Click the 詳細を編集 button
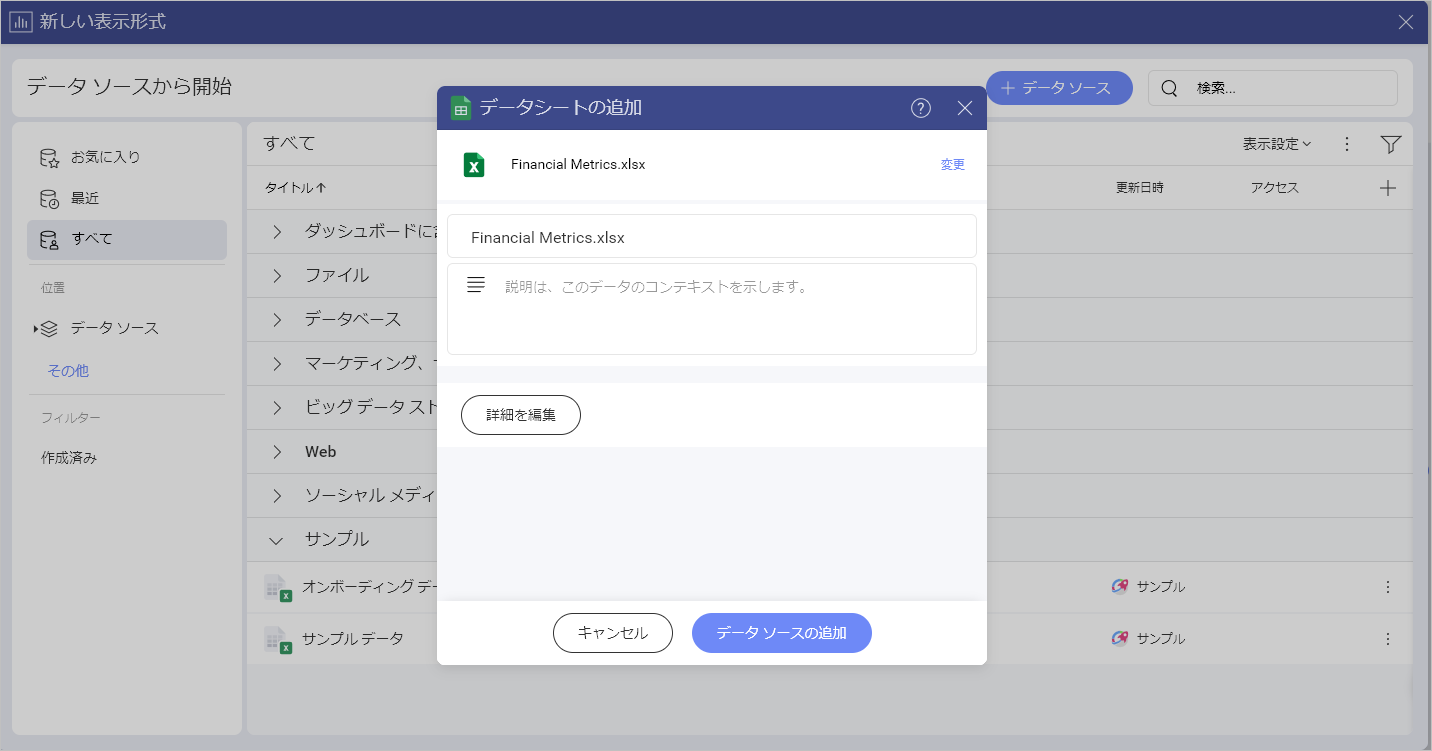This screenshot has width=1432, height=751. (521, 415)
